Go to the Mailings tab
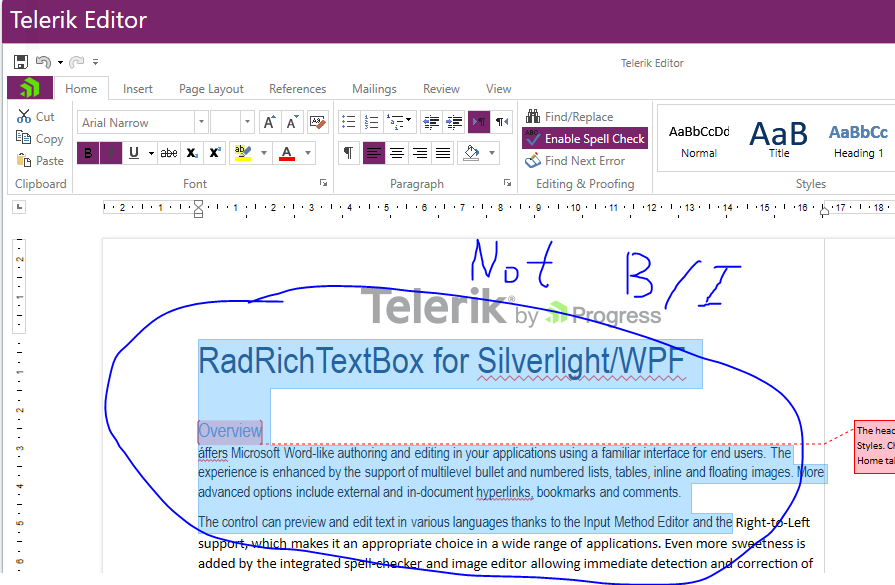 pos(374,89)
